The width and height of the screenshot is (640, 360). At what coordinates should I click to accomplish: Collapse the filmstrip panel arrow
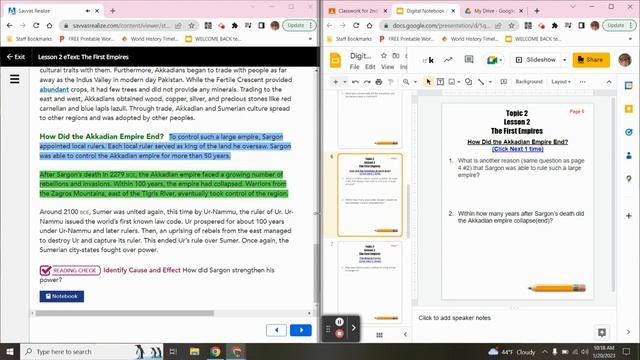point(405,334)
